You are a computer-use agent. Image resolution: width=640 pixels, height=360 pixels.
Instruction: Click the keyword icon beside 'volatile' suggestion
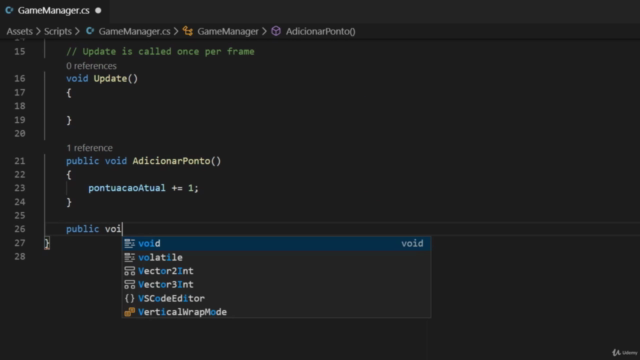tap(129, 258)
